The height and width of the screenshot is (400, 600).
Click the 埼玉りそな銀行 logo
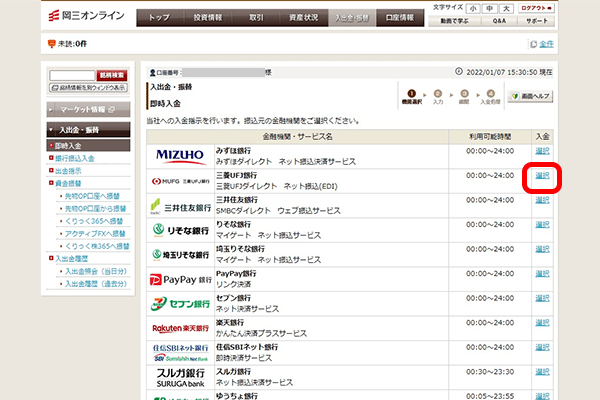tap(181, 255)
